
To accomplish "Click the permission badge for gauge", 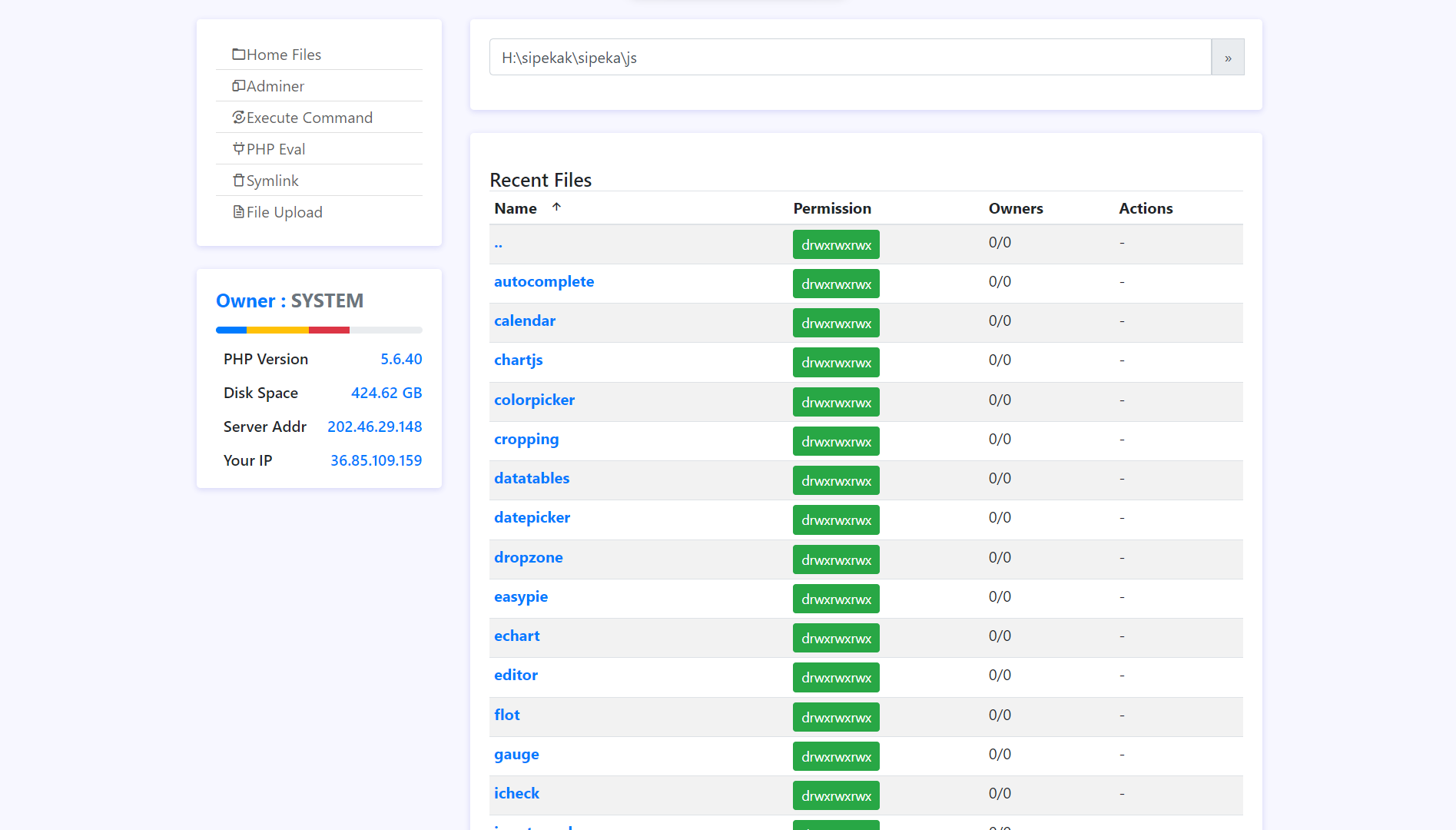I will point(836,757).
